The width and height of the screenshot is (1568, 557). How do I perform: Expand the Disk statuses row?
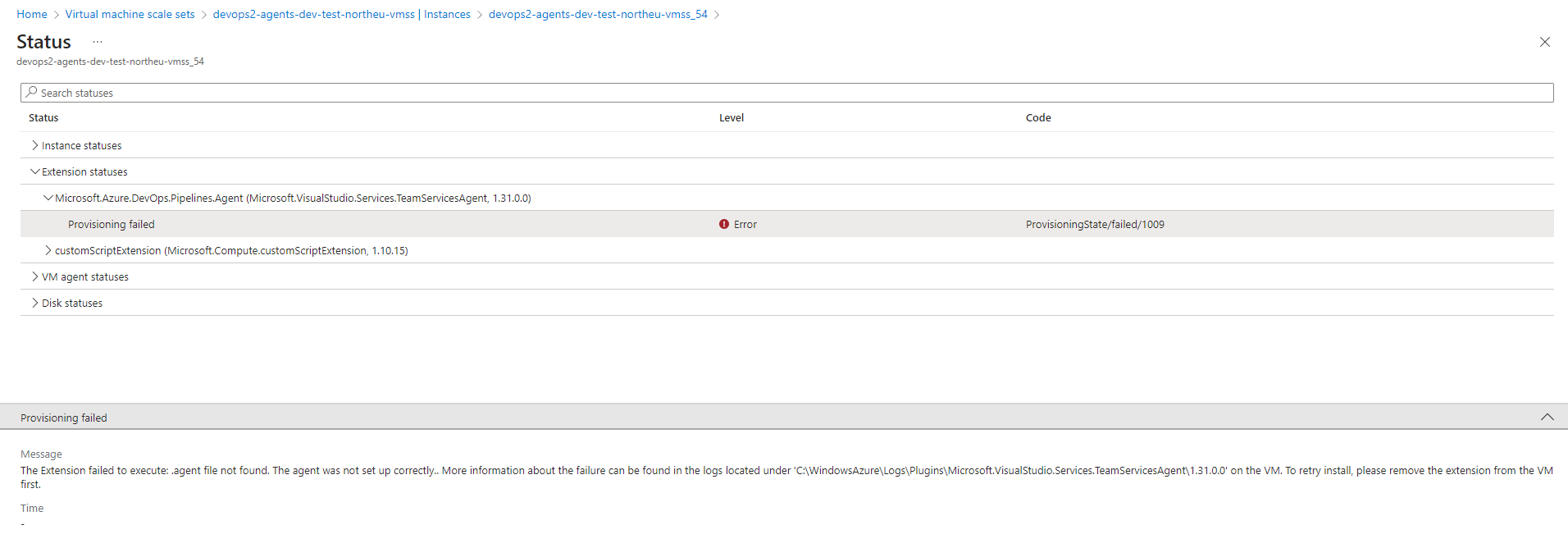coord(34,303)
